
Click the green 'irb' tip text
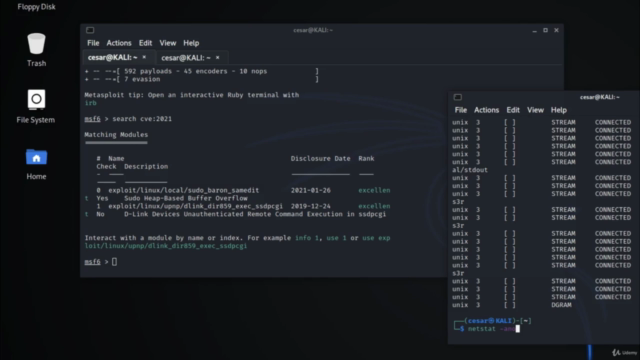coord(91,103)
